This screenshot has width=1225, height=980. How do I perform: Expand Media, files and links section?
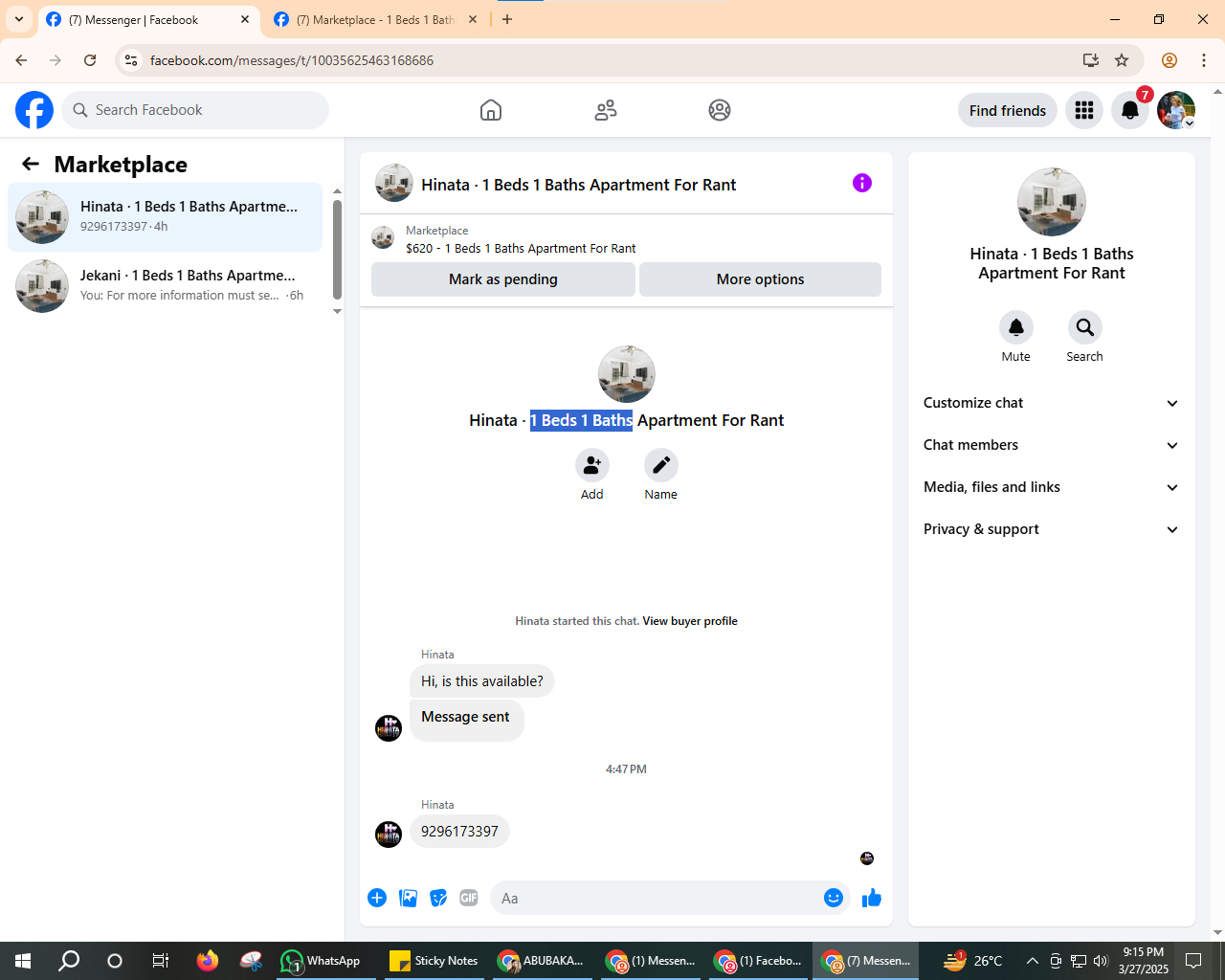1052,487
